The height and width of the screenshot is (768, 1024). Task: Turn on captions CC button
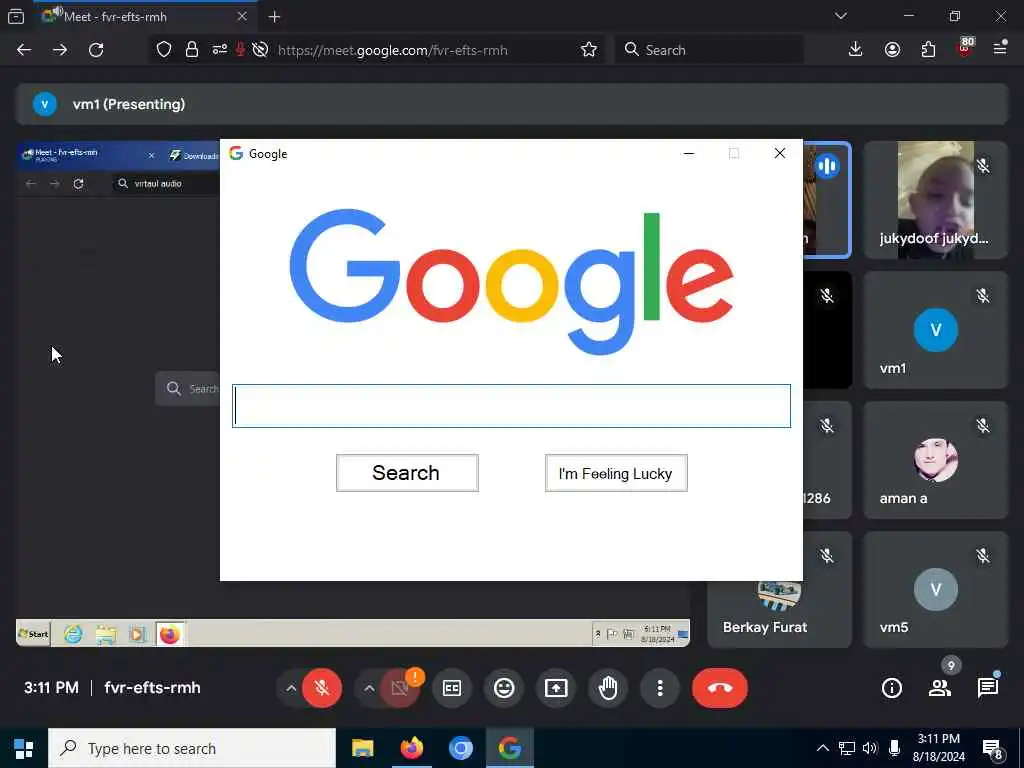[x=452, y=688]
